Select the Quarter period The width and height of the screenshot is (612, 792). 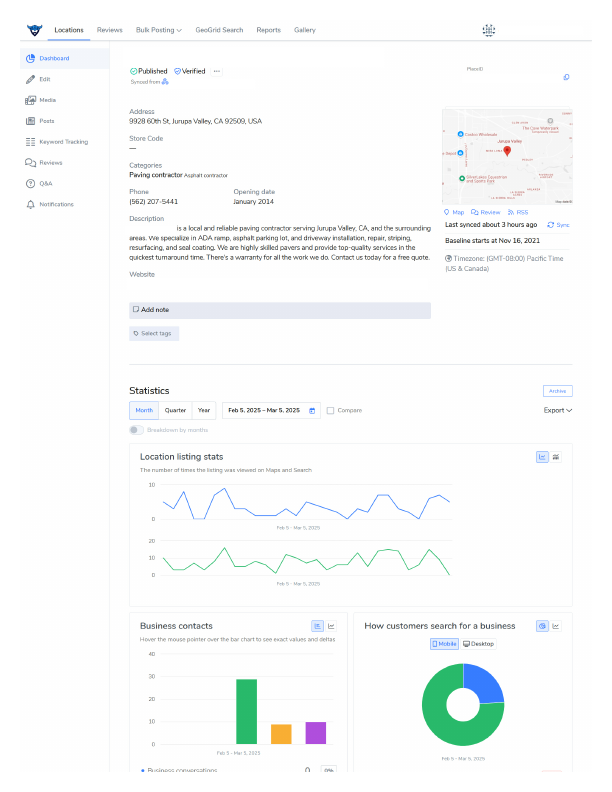(175, 410)
